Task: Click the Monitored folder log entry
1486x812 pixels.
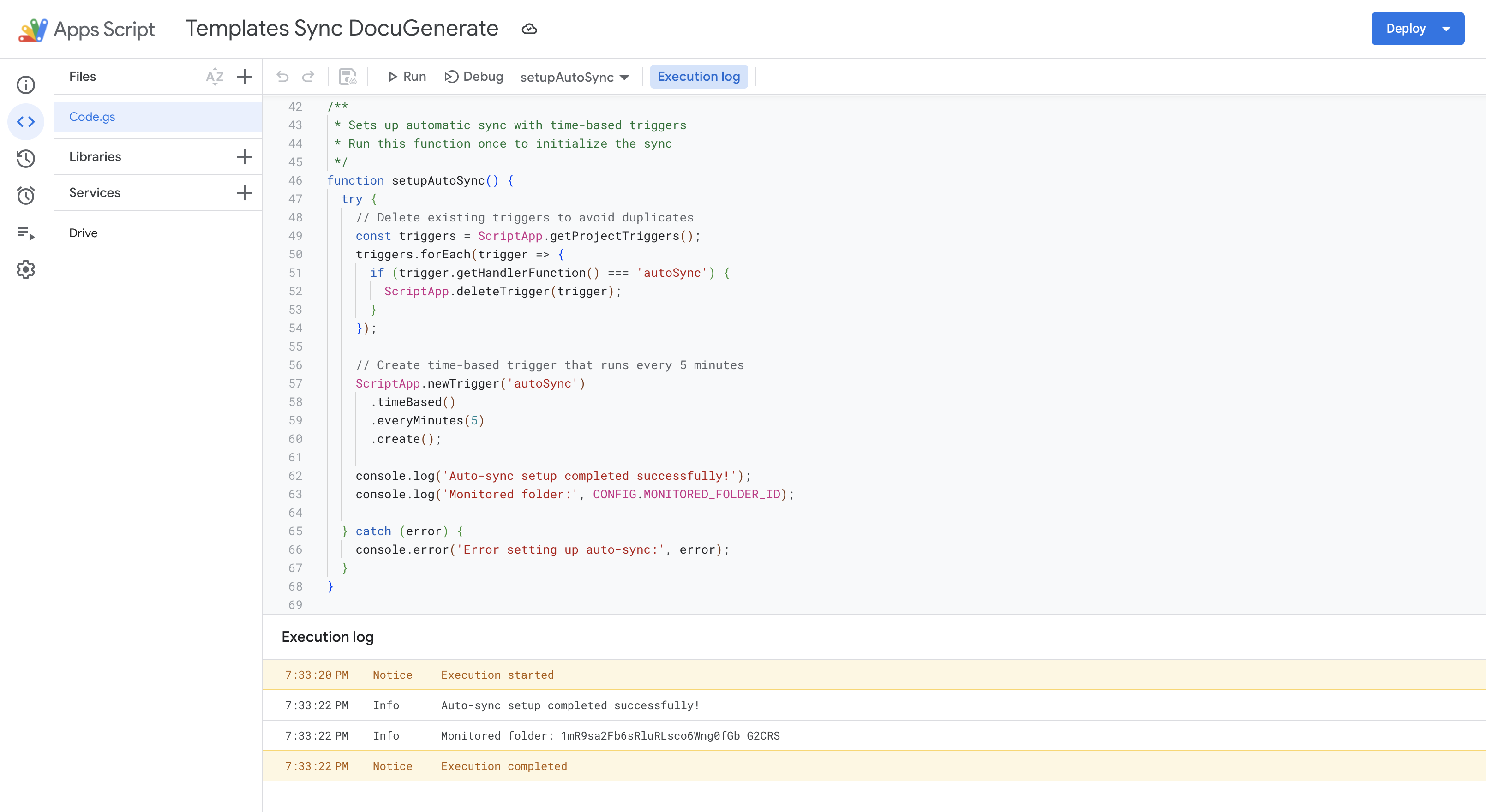Action: pos(874,736)
